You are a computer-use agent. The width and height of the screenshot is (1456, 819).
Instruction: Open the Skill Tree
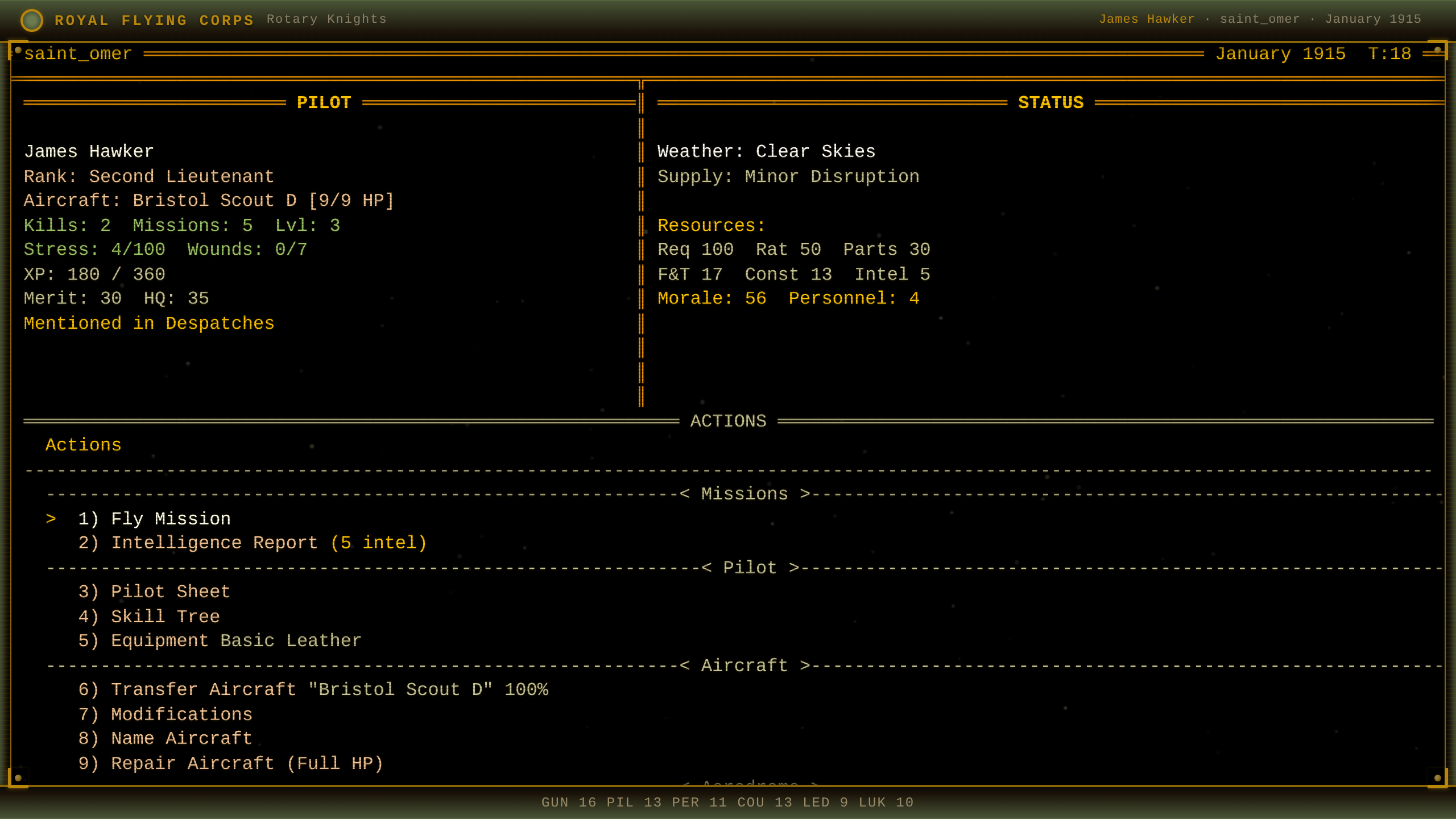coord(148,616)
